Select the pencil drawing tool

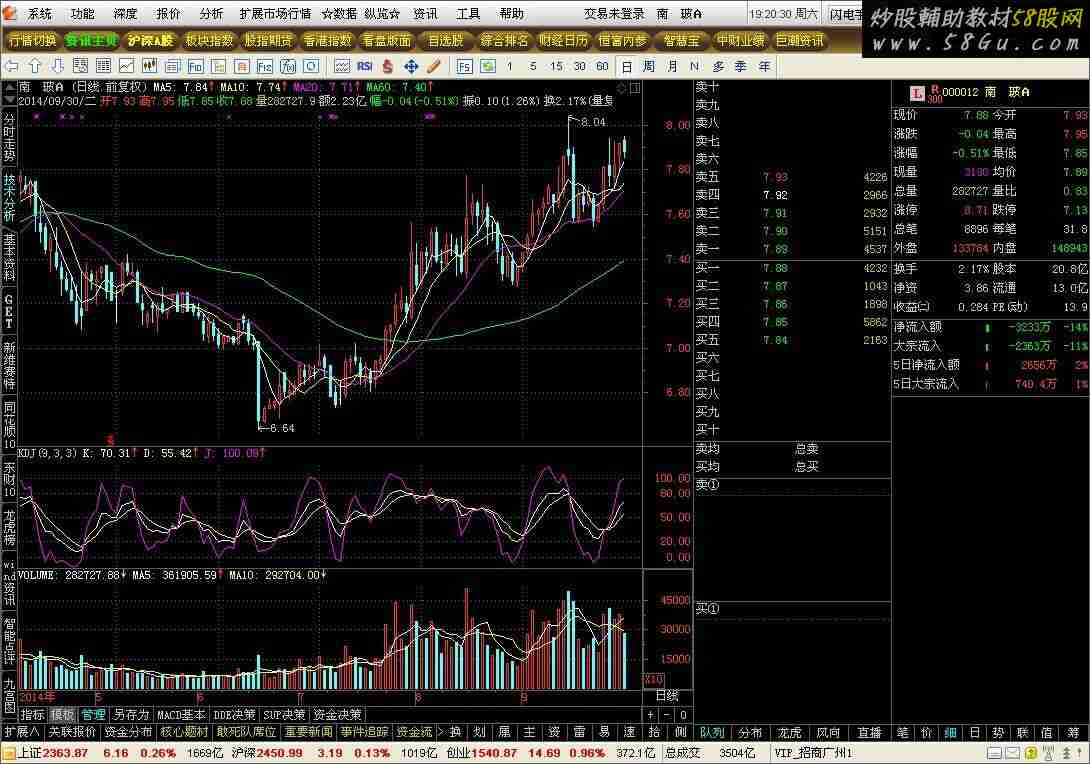(434, 67)
